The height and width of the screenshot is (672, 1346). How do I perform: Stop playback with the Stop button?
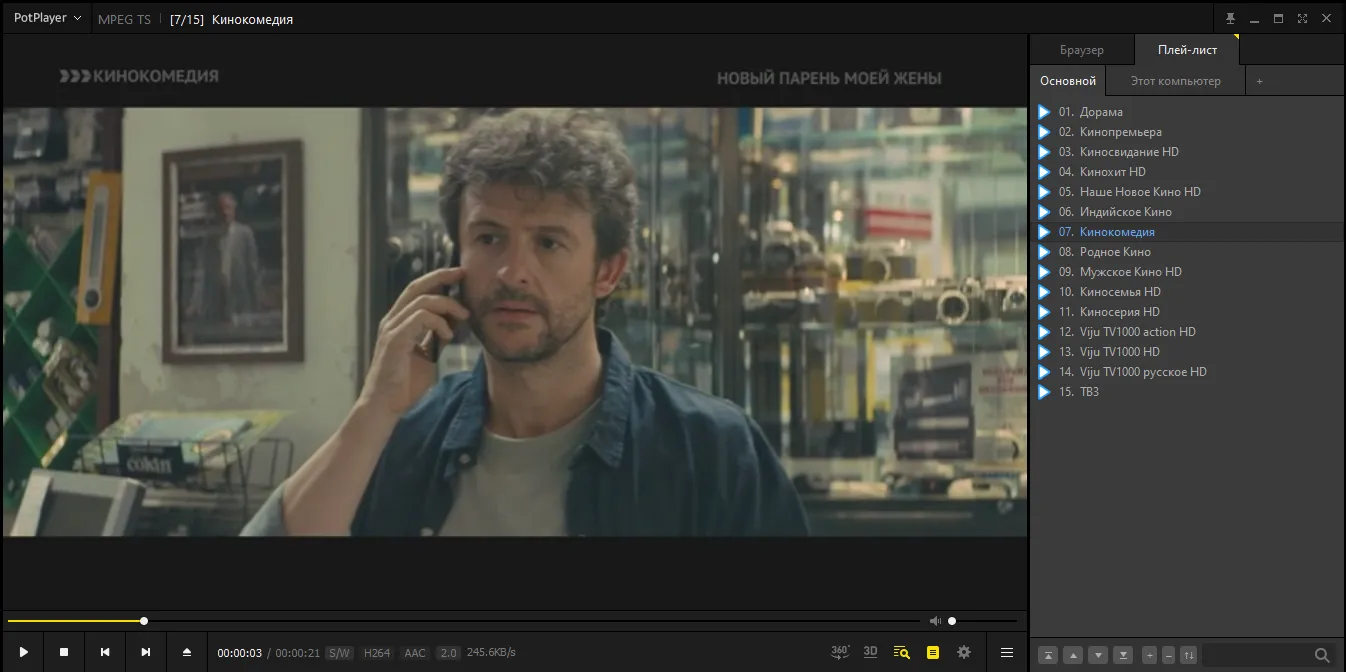pyautogui.click(x=64, y=652)
